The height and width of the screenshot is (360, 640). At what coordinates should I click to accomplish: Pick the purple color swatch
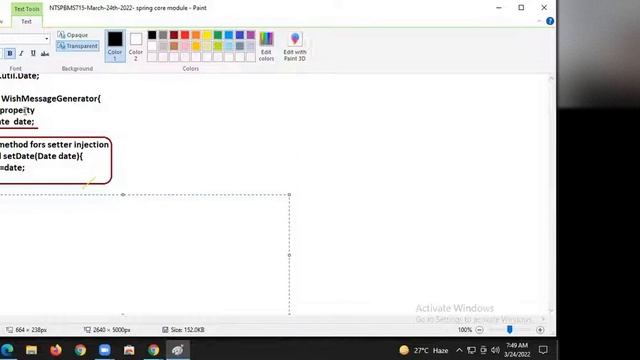251,35
